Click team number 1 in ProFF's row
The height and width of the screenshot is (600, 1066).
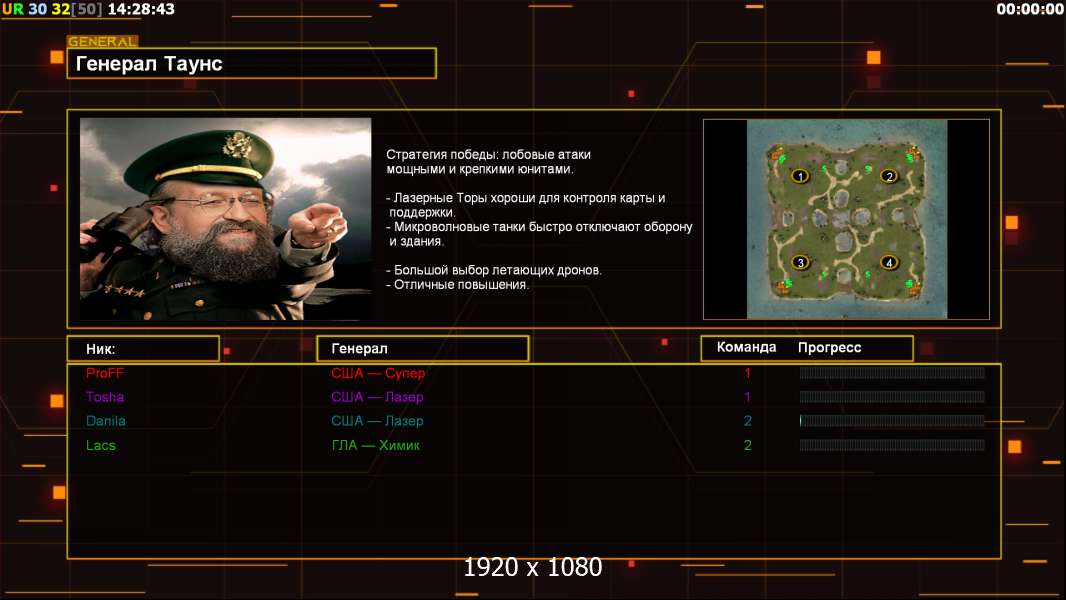click(747, 373)
